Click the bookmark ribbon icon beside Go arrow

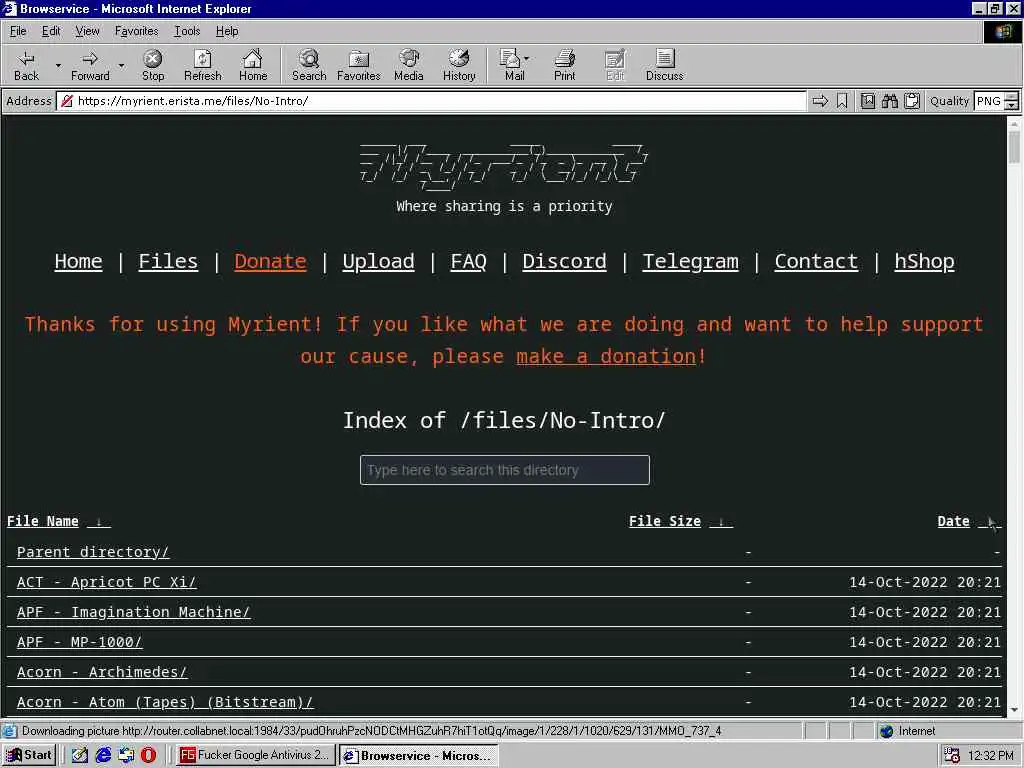842,101
